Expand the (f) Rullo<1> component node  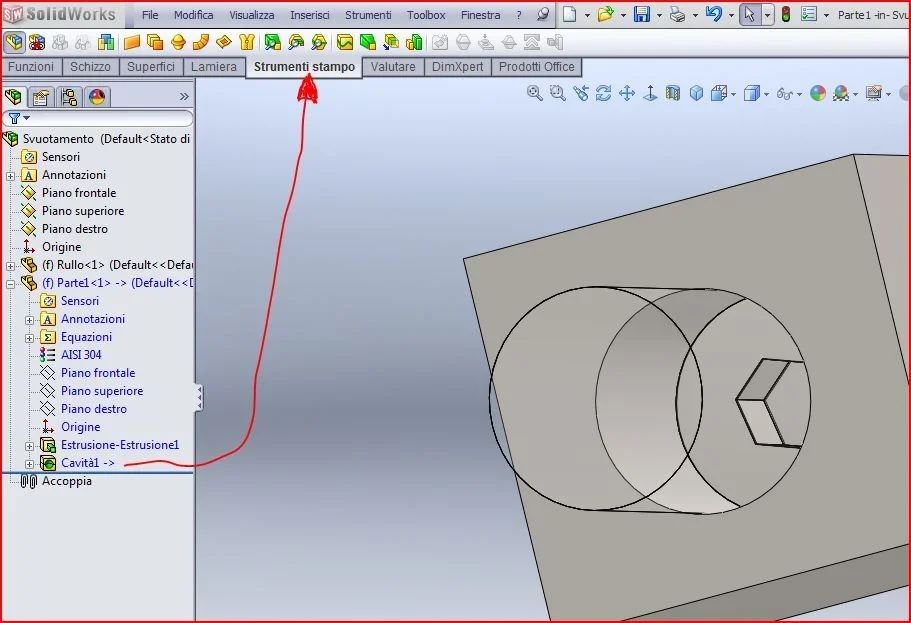[x=10, y=266]
